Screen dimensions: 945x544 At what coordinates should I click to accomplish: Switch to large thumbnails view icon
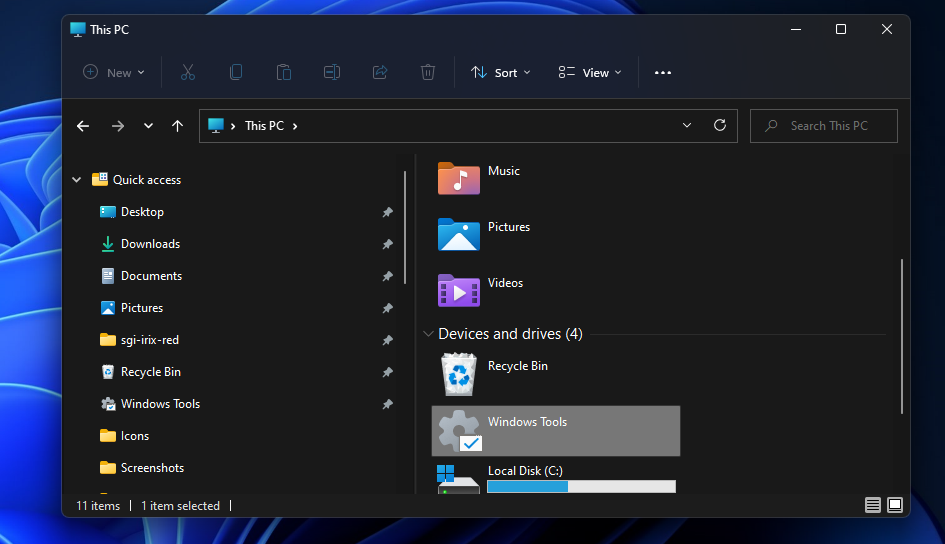(x=895, y=505)
